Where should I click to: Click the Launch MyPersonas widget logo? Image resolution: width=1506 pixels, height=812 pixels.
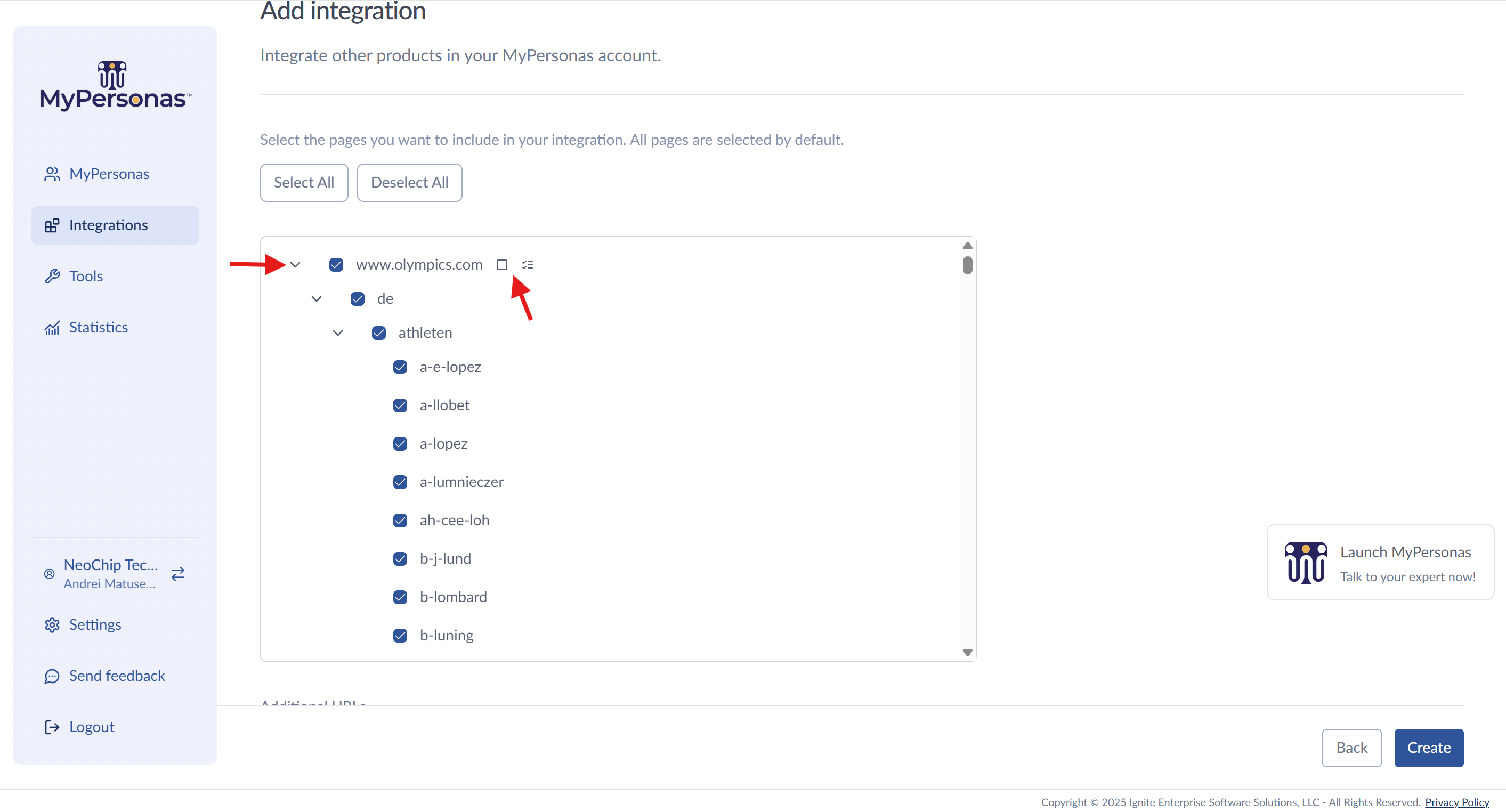1306,562
